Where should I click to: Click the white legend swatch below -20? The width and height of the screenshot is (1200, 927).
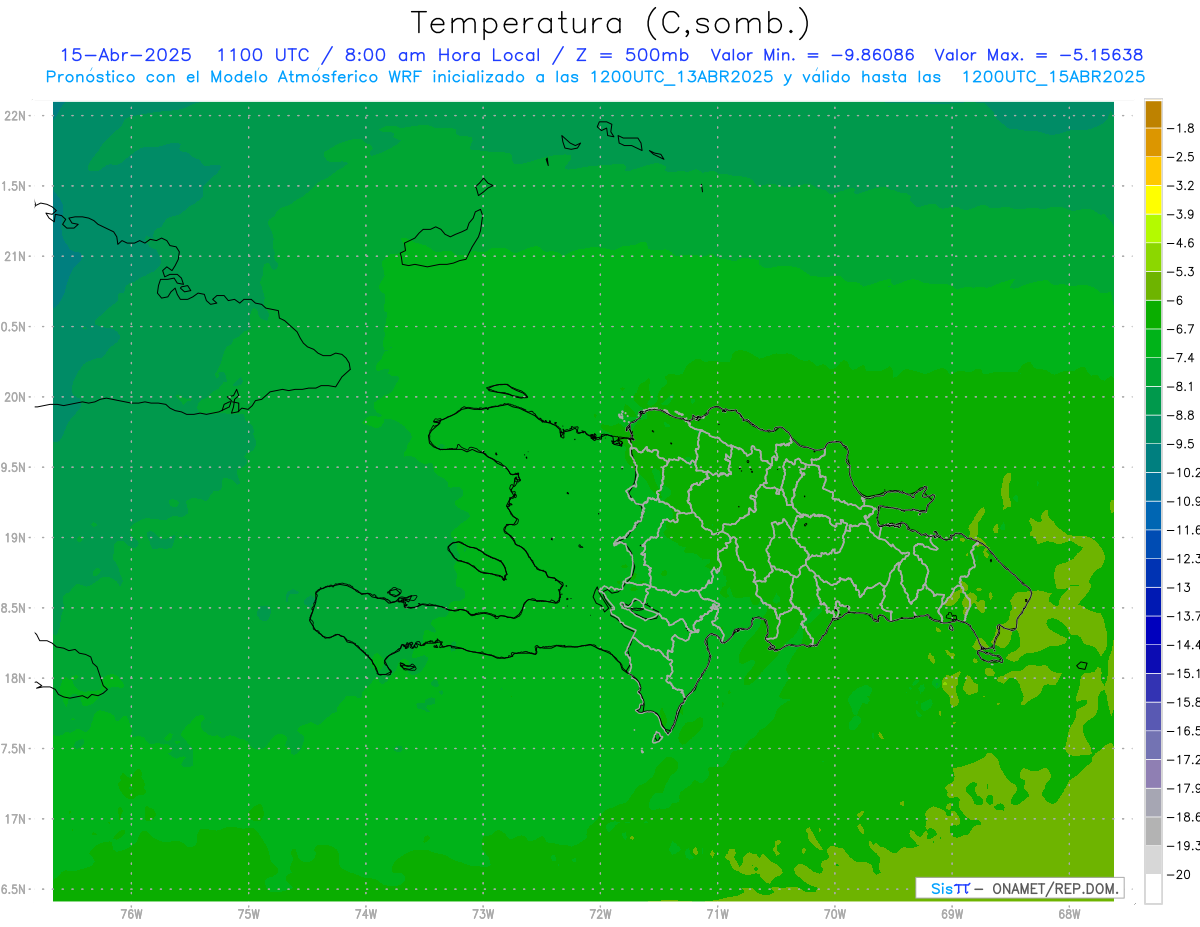coord(1153,889)
